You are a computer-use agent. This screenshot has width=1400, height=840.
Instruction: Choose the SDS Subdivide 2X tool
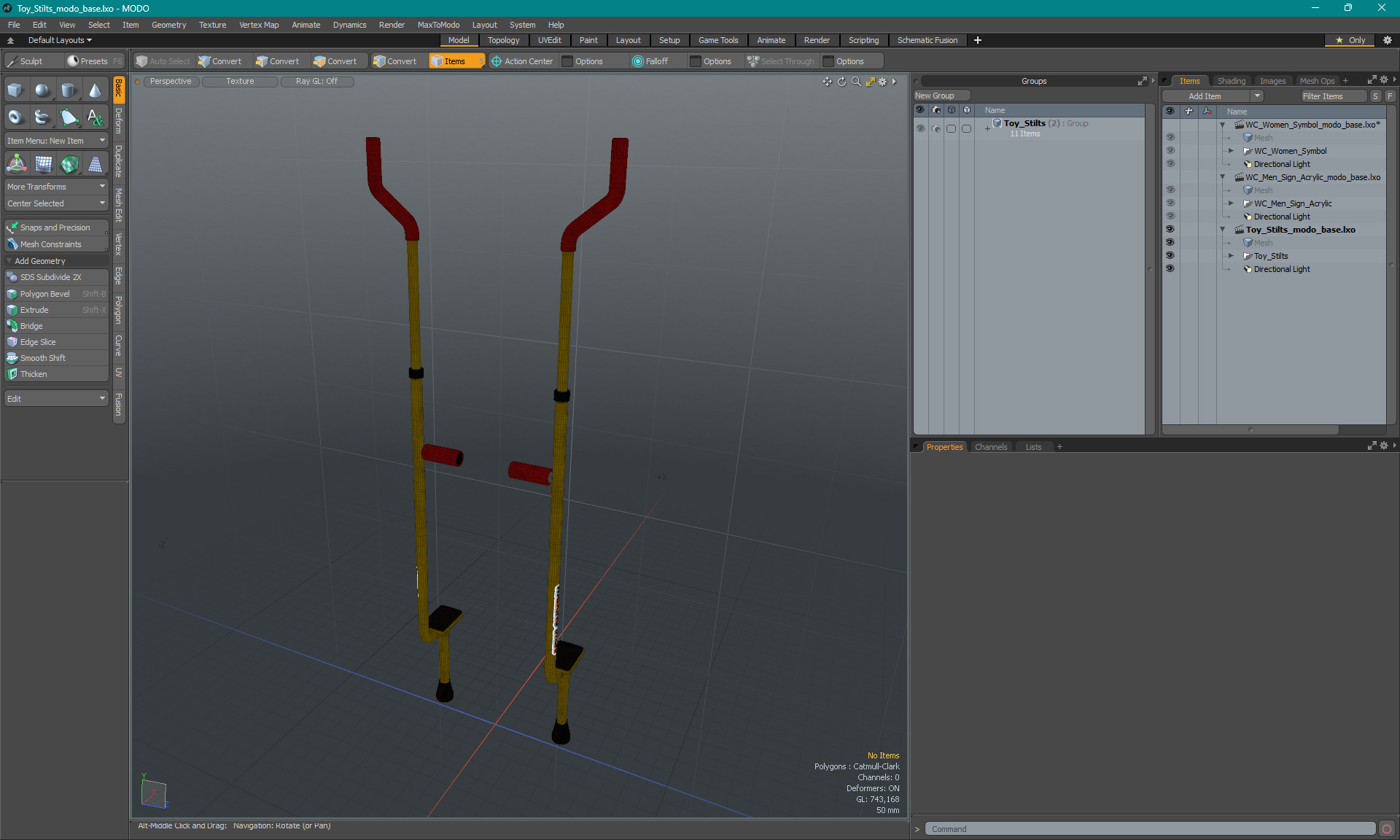[x=56, y=277]
